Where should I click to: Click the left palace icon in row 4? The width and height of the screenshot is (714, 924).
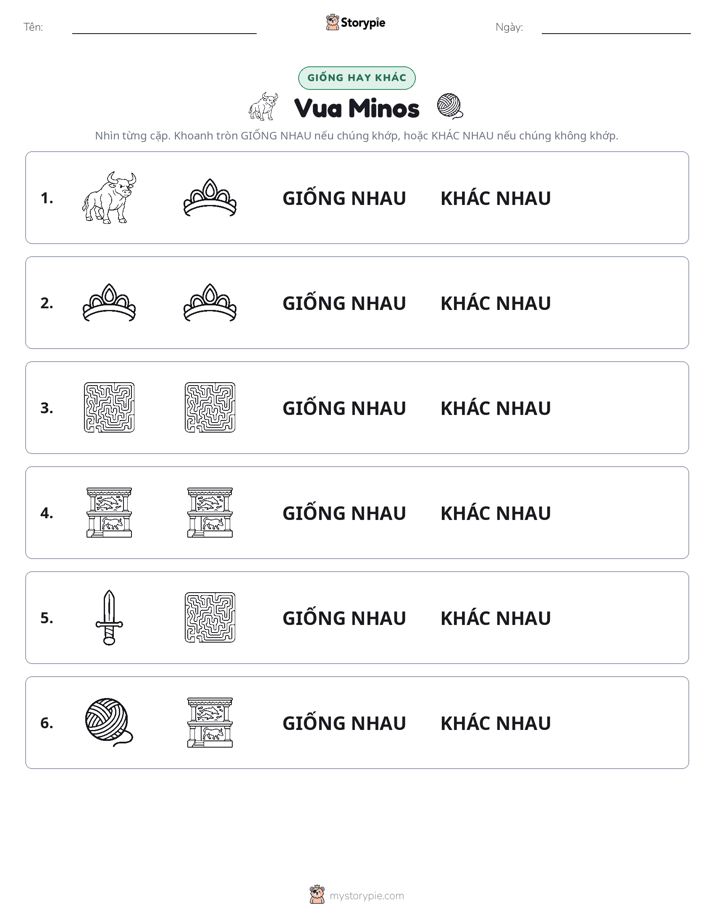(109, 513)
